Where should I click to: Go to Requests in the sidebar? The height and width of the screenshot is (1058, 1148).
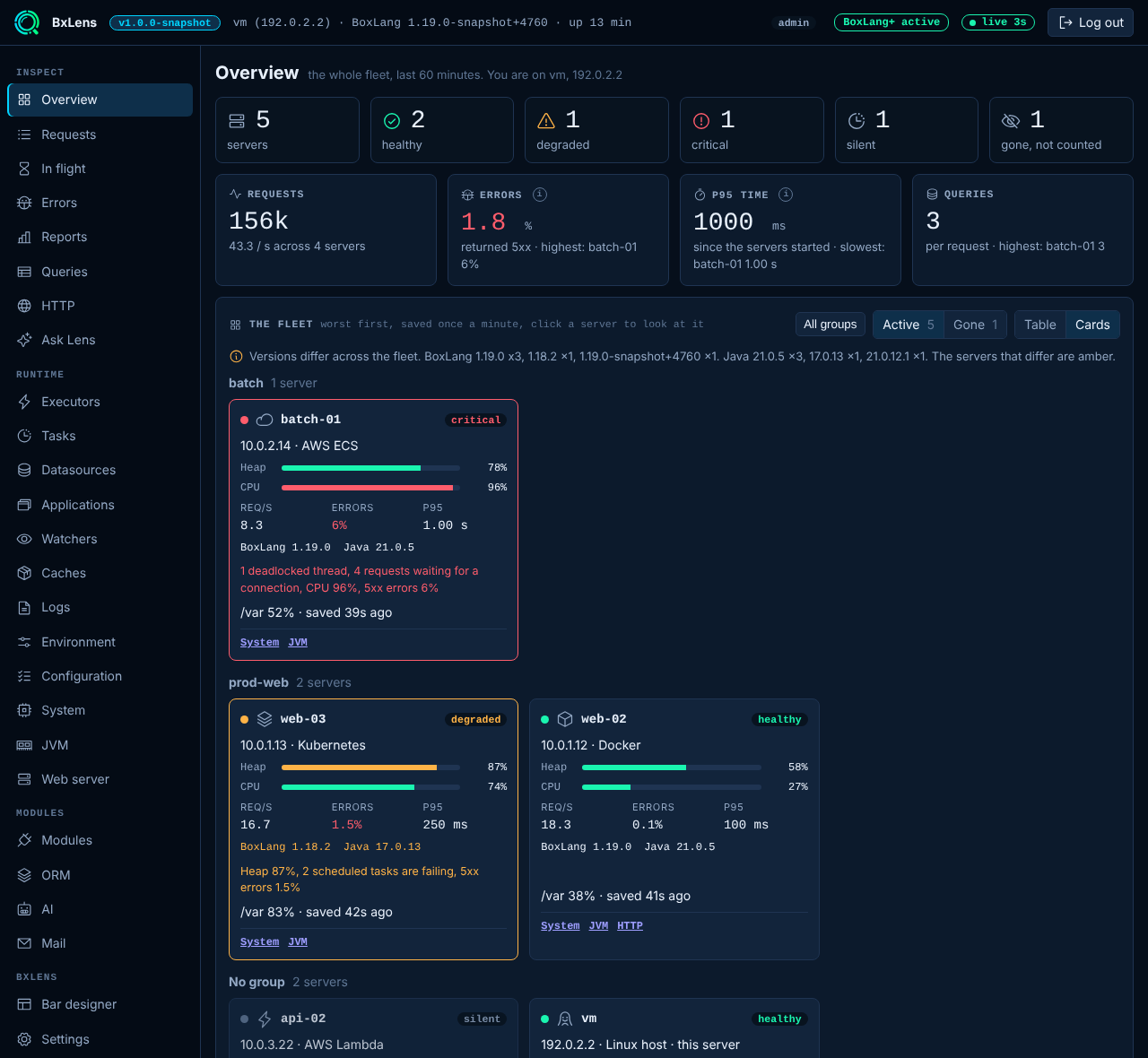pos(100,134)
